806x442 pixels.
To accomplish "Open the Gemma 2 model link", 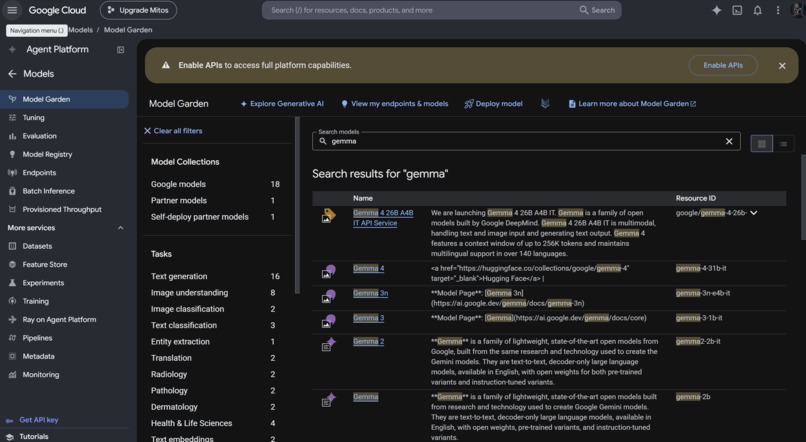I will pos(368,341).
